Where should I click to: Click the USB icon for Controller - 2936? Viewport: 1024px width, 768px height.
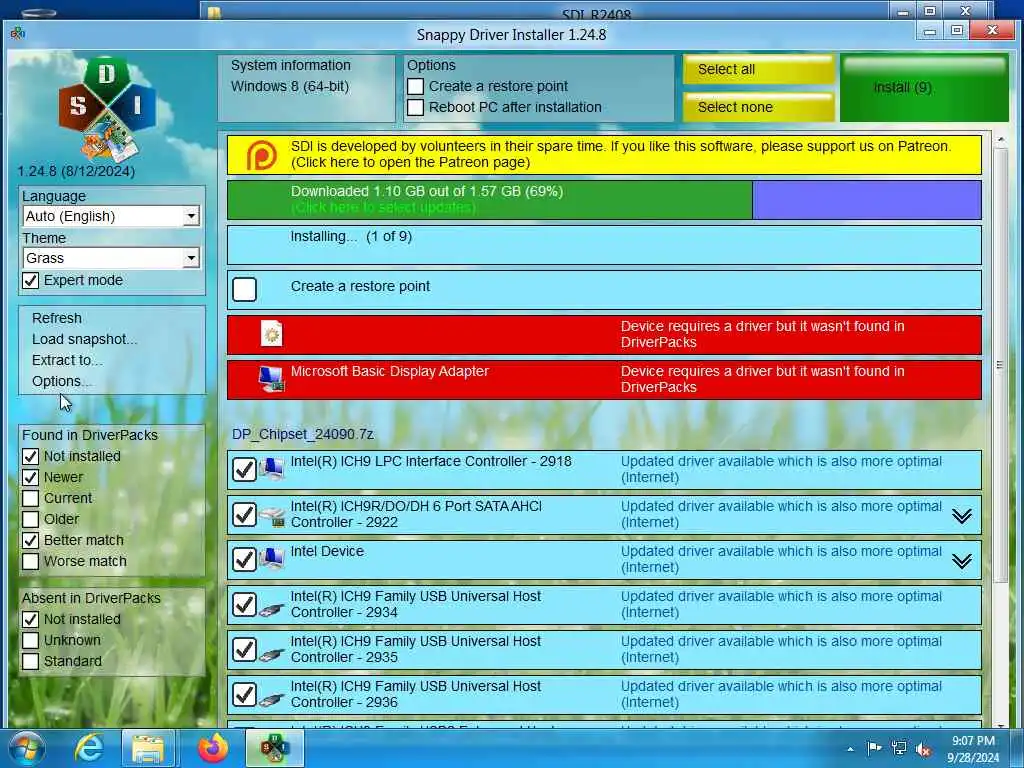(x=271, y=698)
